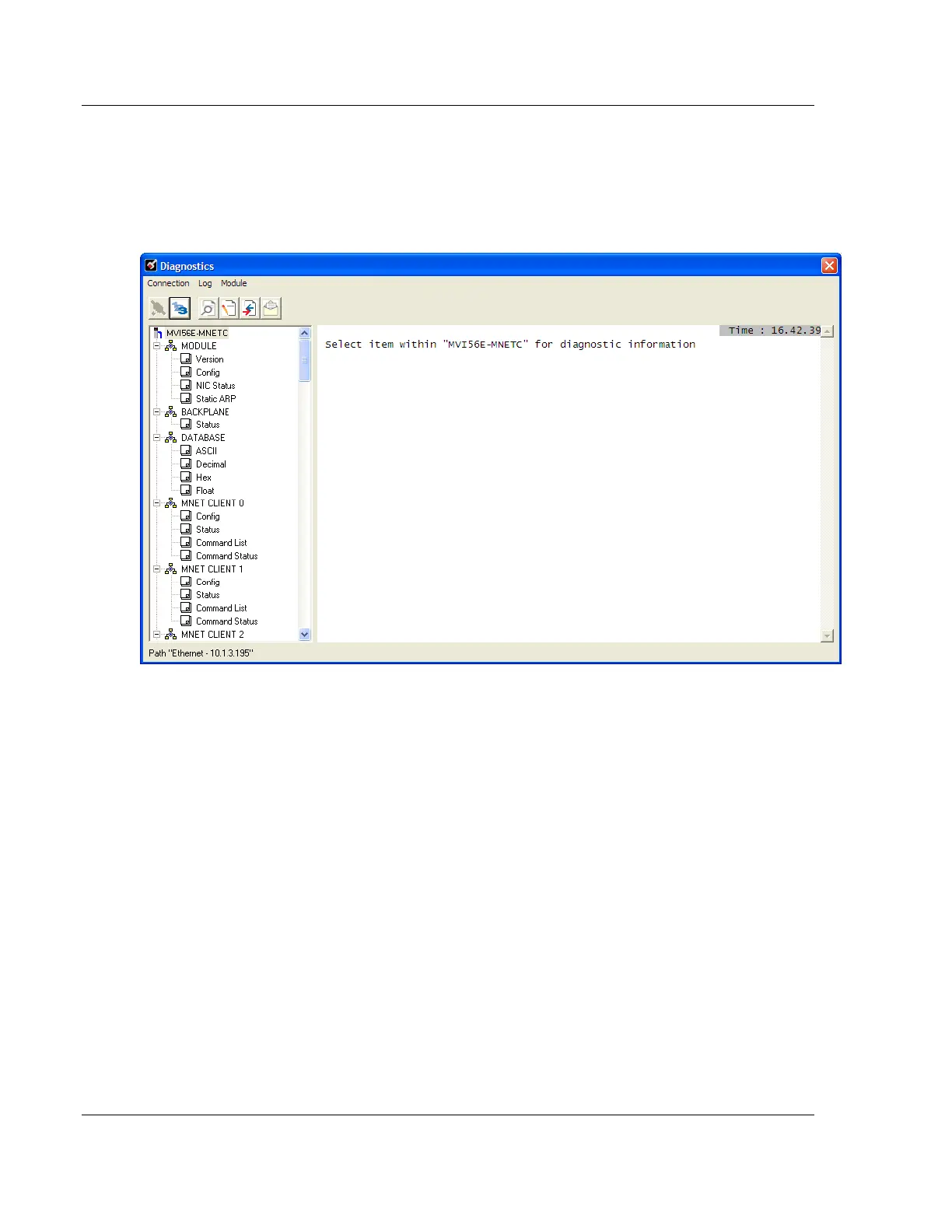
Task: Click page icon of MNET CLIENT 0 Command List
Action: (186, 542)
